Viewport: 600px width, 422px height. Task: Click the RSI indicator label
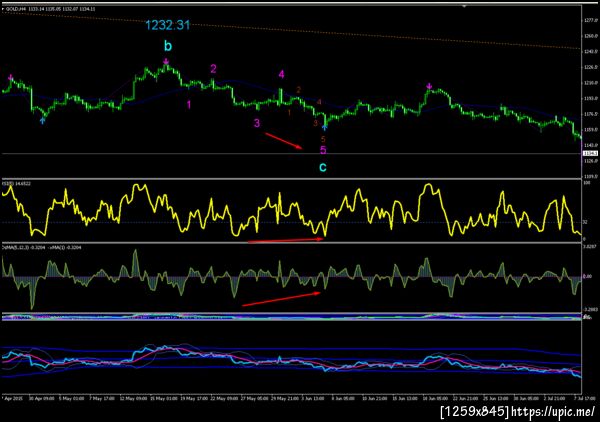coord(17,184)
